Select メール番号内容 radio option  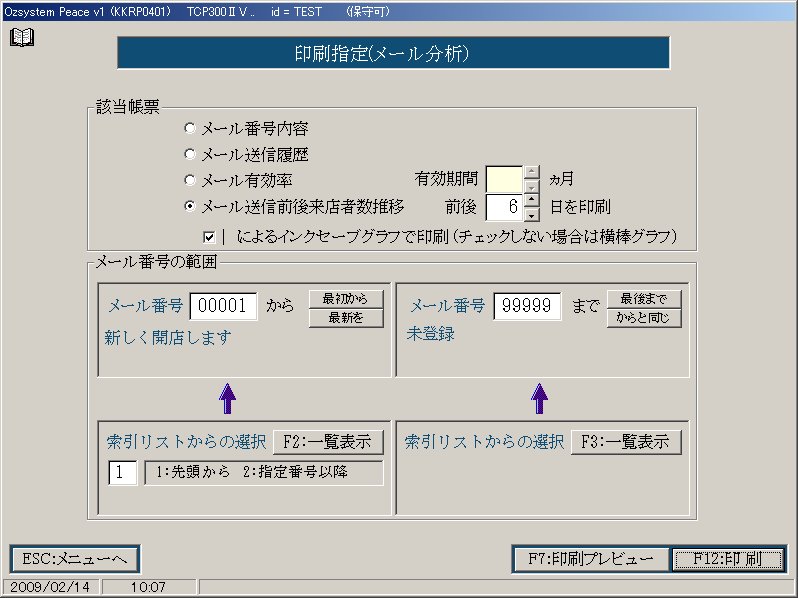click(x=190, y=128)
